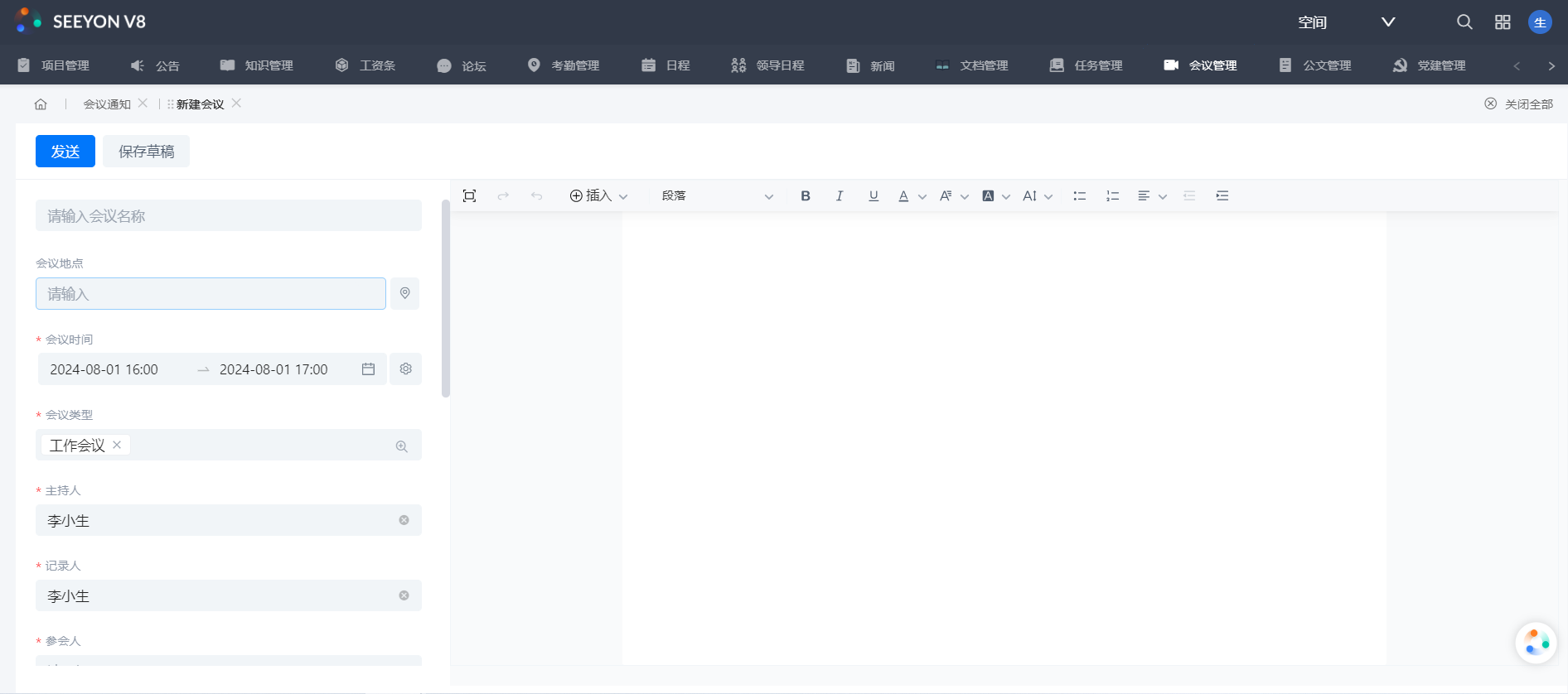Image resolution: width=1568 pixels, height=694 pixels.
Task: Open 领导日程 menu
Action: point(767,65)
